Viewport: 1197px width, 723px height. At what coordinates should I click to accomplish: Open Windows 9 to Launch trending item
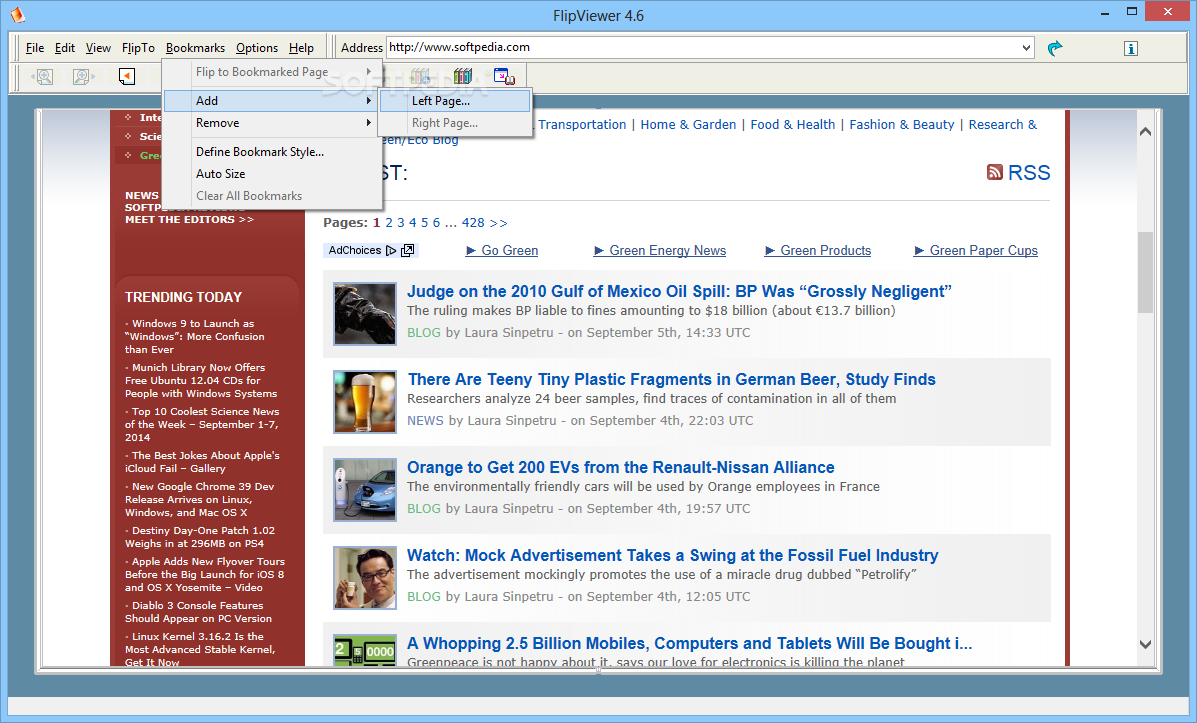point(195,337)
